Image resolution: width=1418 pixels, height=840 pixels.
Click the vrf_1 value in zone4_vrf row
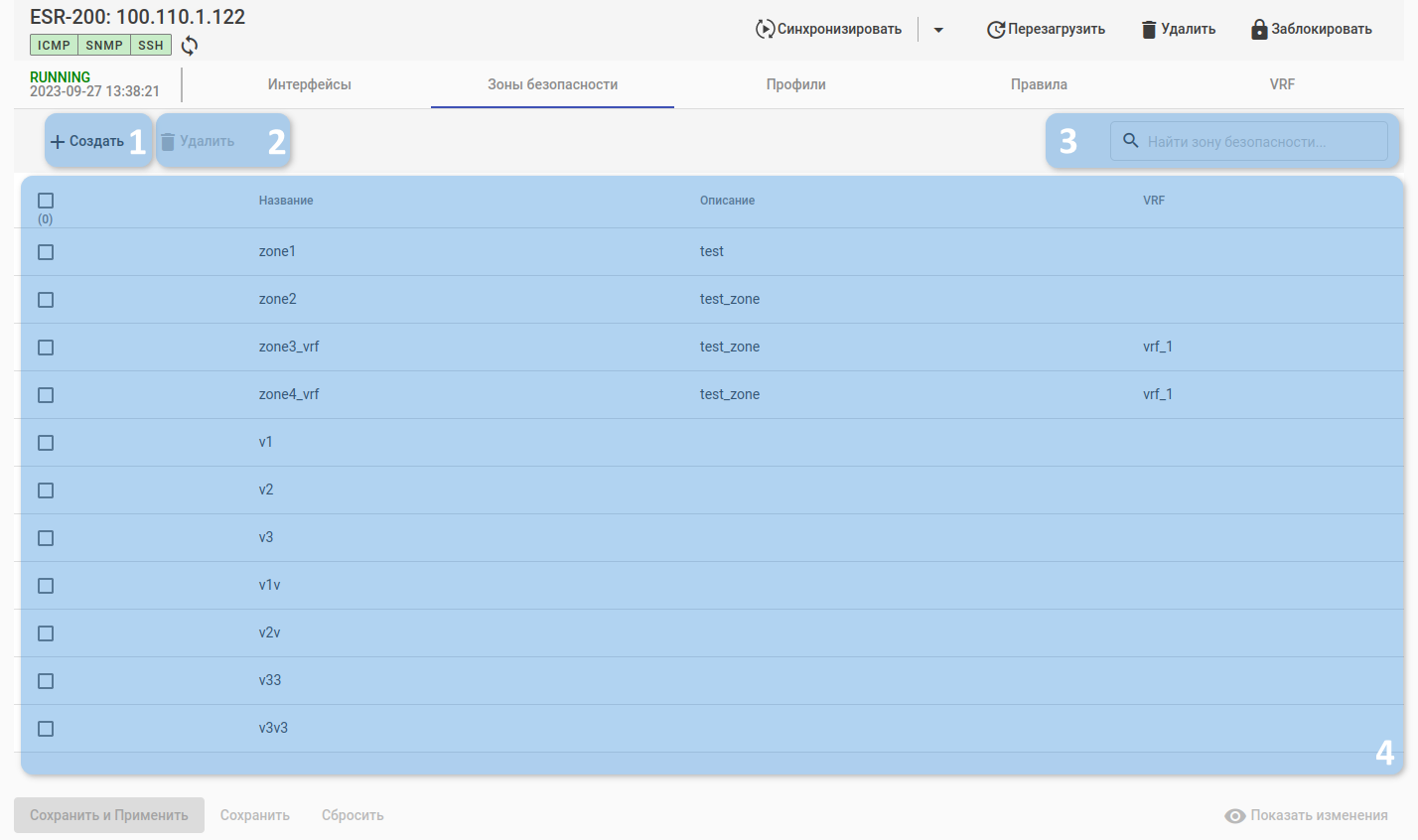coord(1158,394)
